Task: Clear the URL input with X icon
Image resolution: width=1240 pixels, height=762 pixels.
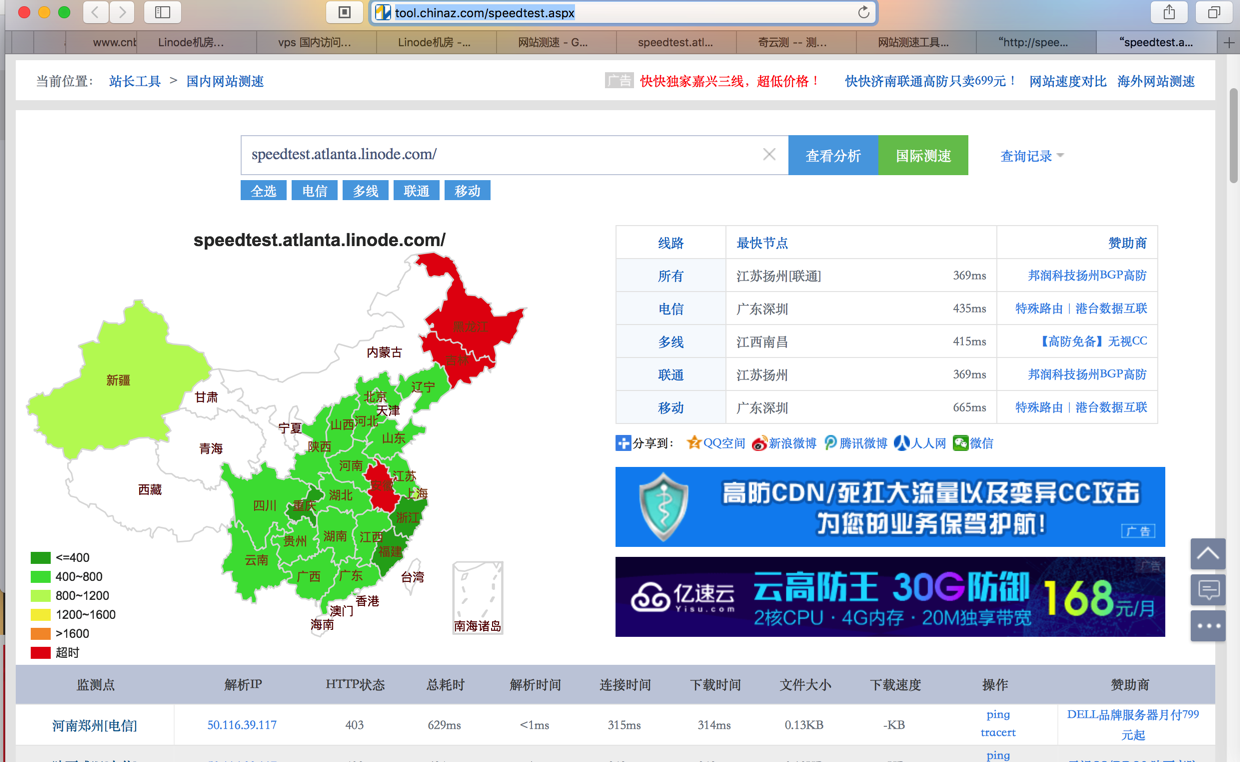Action: 769,155
